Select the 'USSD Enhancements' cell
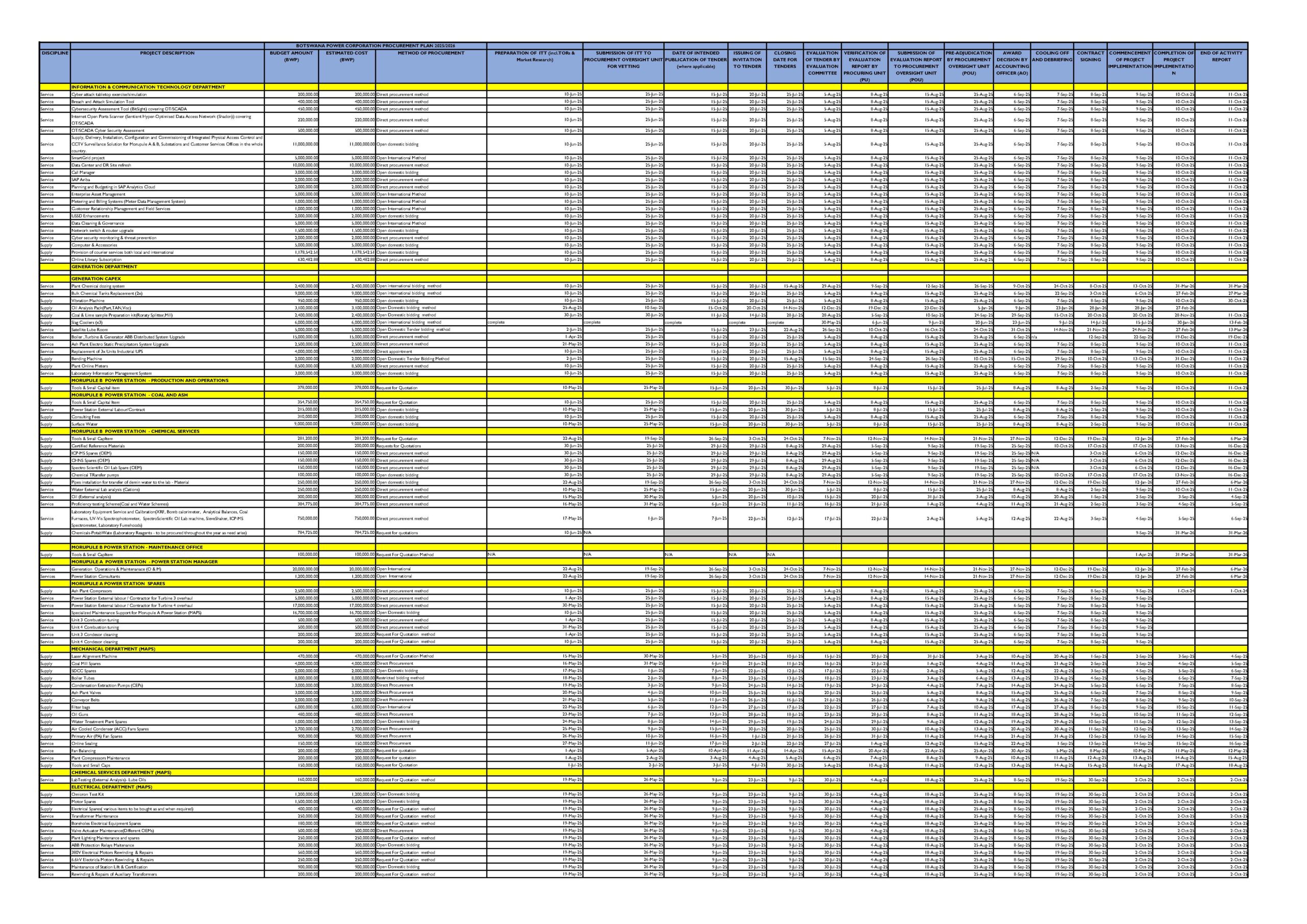This screenshot has height=924, width=1307. coord(167,216)
